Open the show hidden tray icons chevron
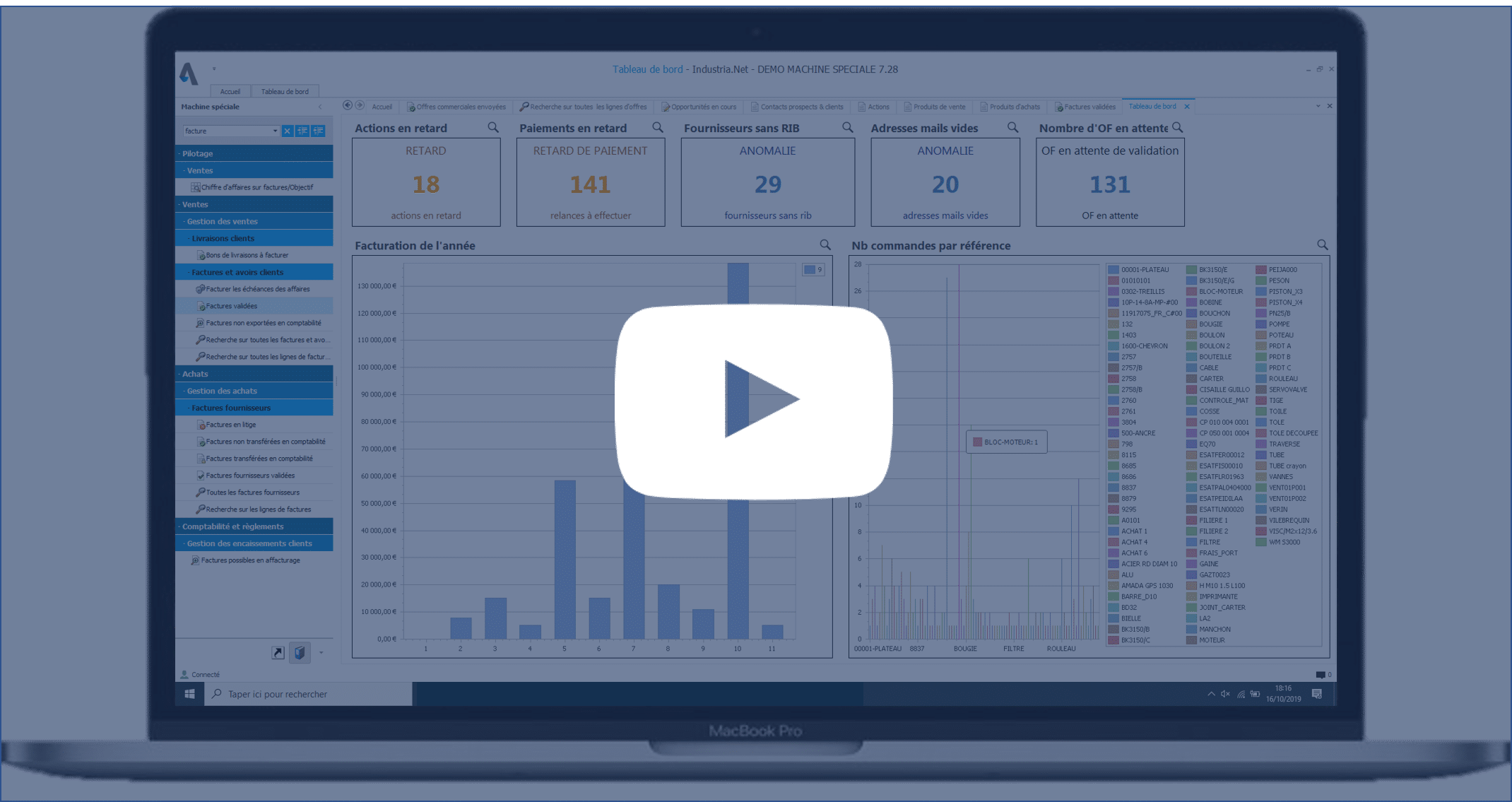Image resolution: width=1512 pixels, height=802 pixels. tap(1211, 694)
